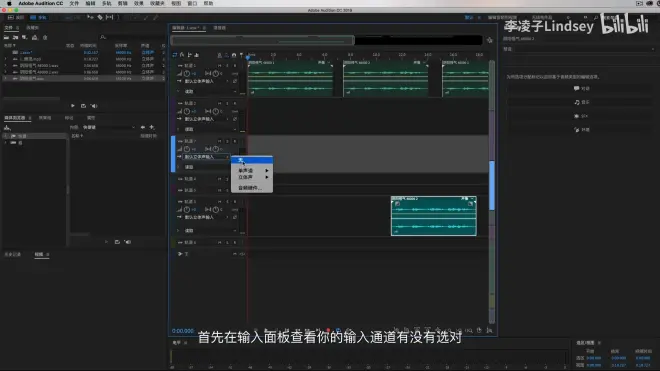This screenshot has height=371, width=660.
Task: Solo track 2 with its S button
Action: click(x=227, y=103)
